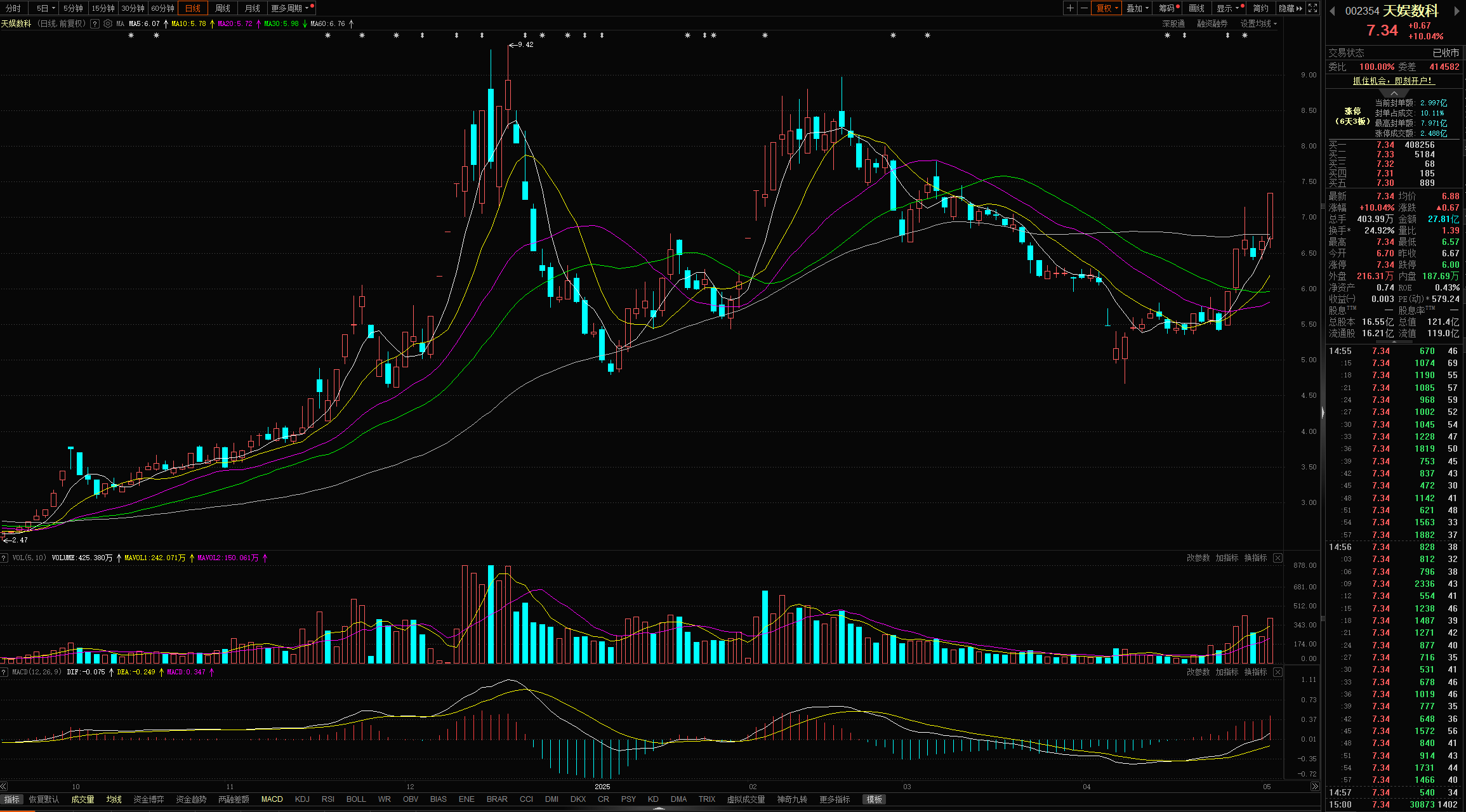Select the BOLL indicator
Screen dimensions: 1466x812
click(356, 799)
